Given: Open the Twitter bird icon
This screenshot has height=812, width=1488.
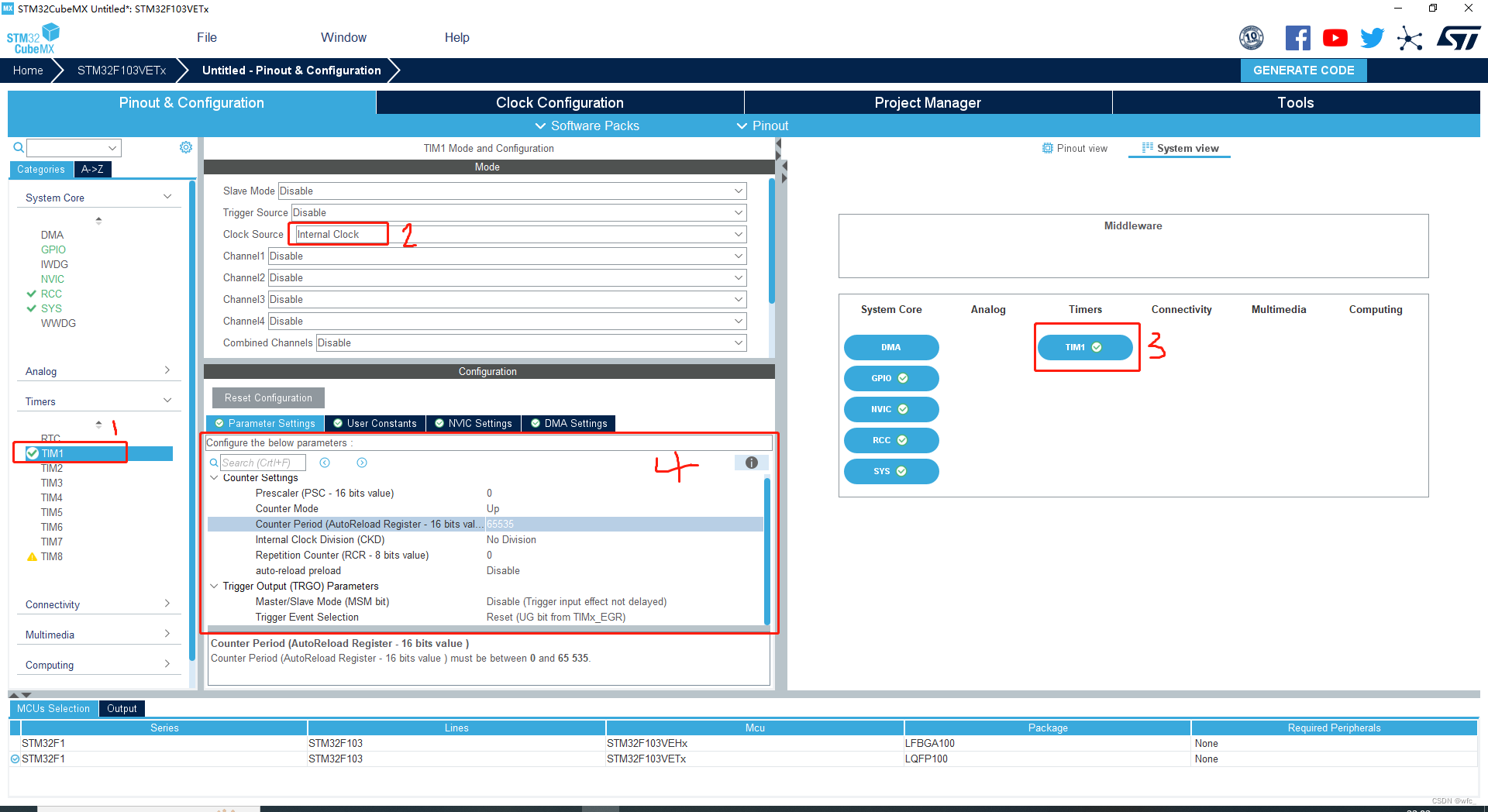Looking at the screenshot, I should (x=1372, y=38).
